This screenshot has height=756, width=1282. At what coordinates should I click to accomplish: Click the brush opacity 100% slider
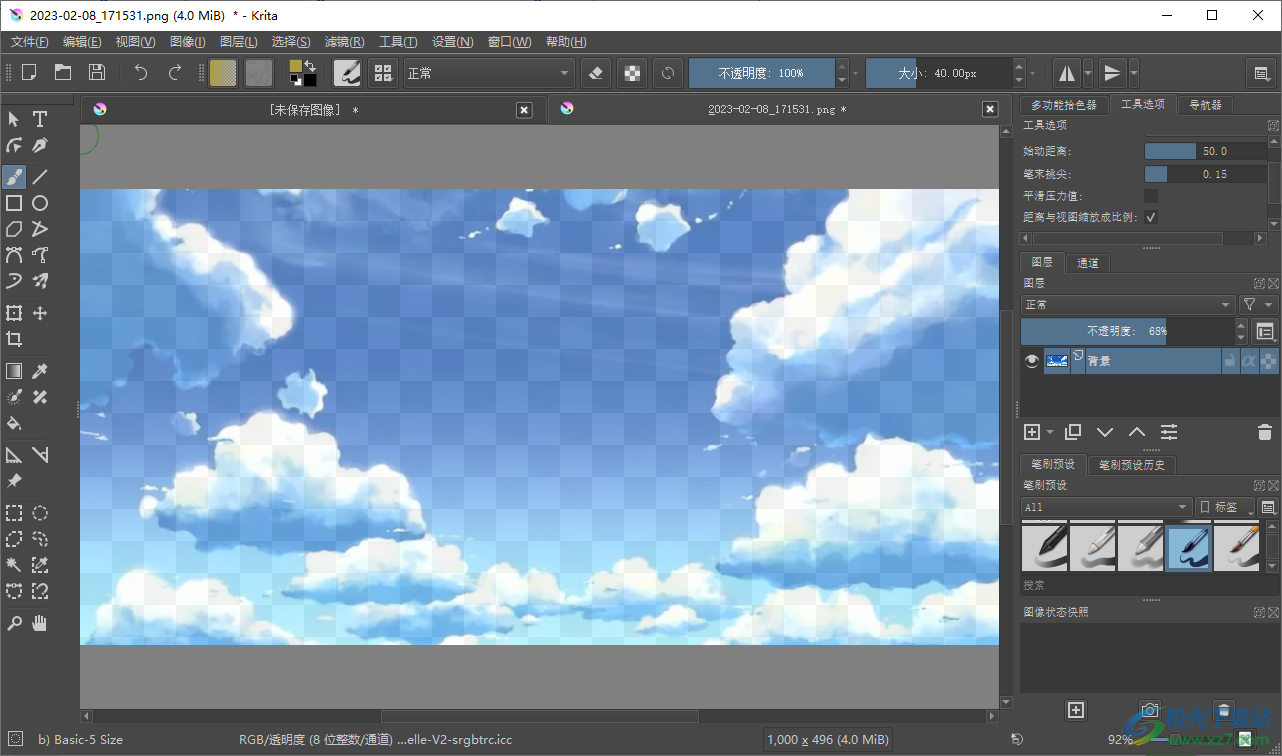(762, 73)
